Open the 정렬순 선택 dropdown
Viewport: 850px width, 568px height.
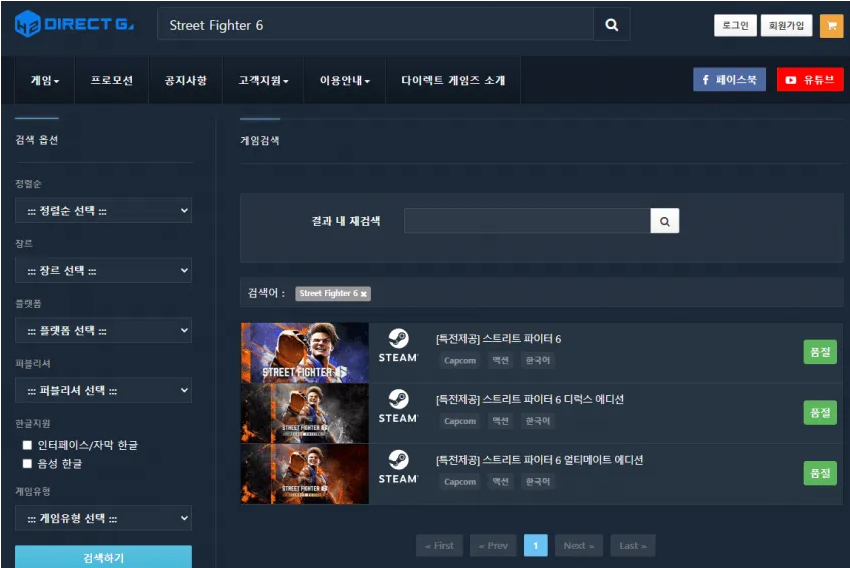pyautogui.click(x=103, y=211)
